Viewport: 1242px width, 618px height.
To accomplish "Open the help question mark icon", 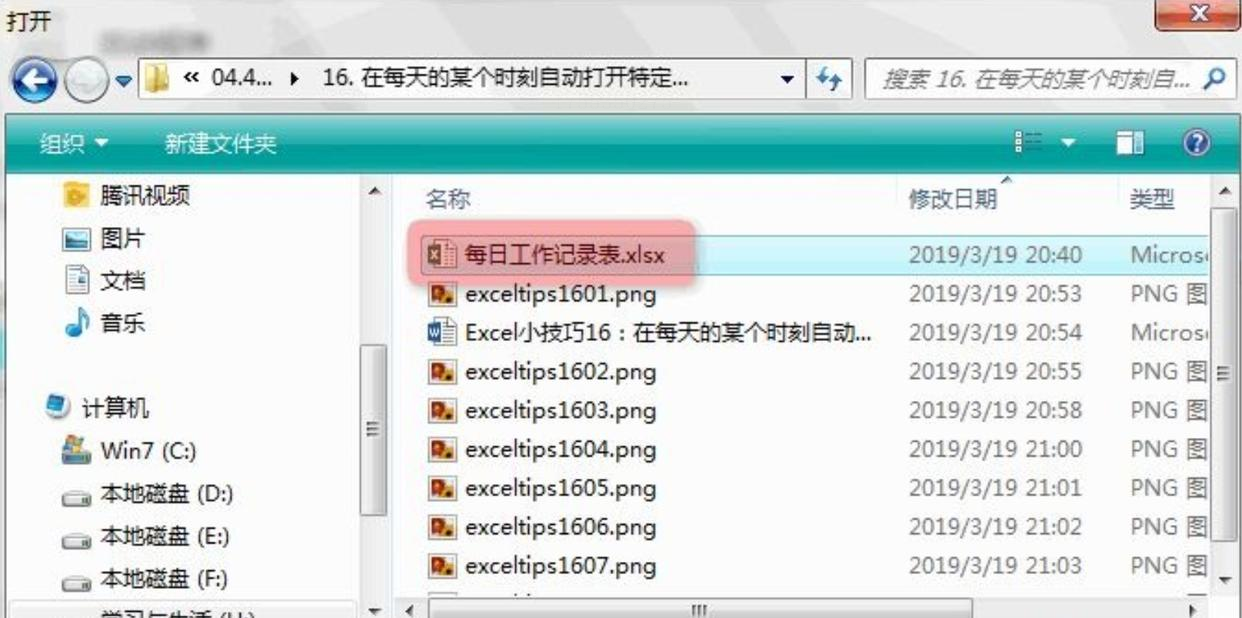I will [x=1196, y=144].
